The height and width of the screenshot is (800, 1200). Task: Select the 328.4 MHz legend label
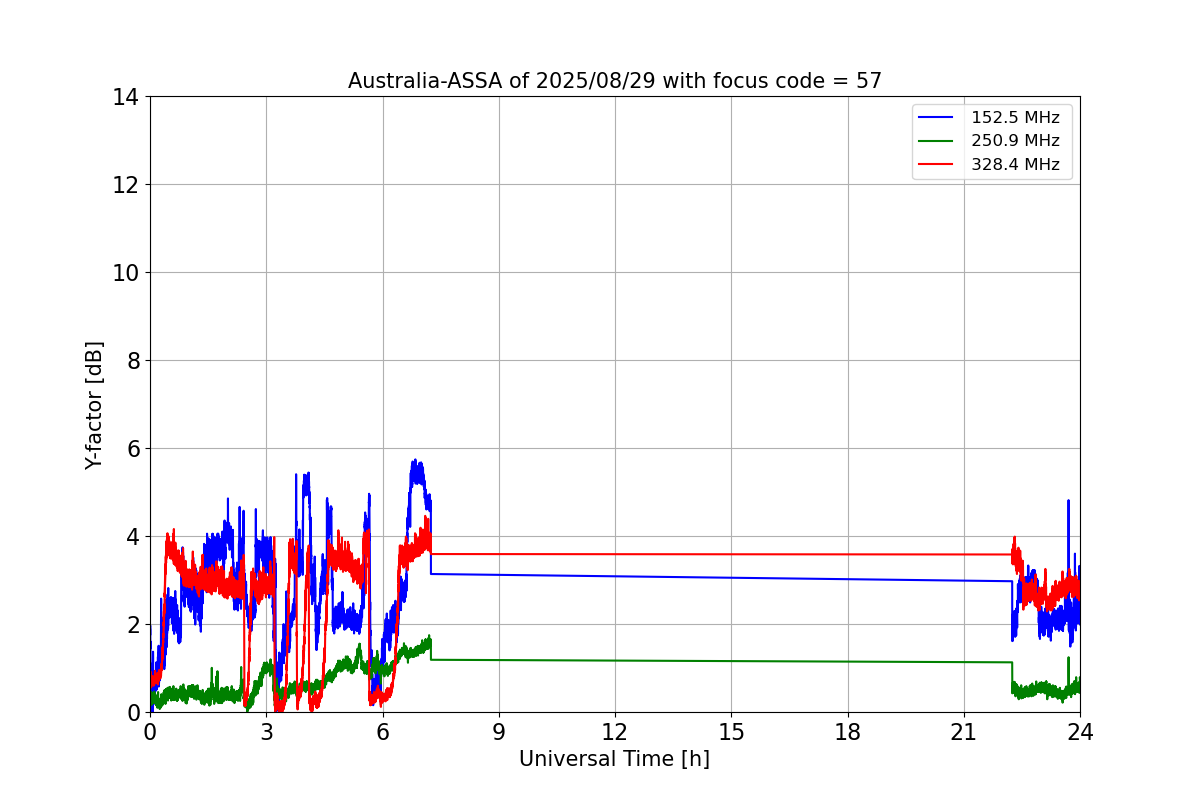(x=1015, y=164)
